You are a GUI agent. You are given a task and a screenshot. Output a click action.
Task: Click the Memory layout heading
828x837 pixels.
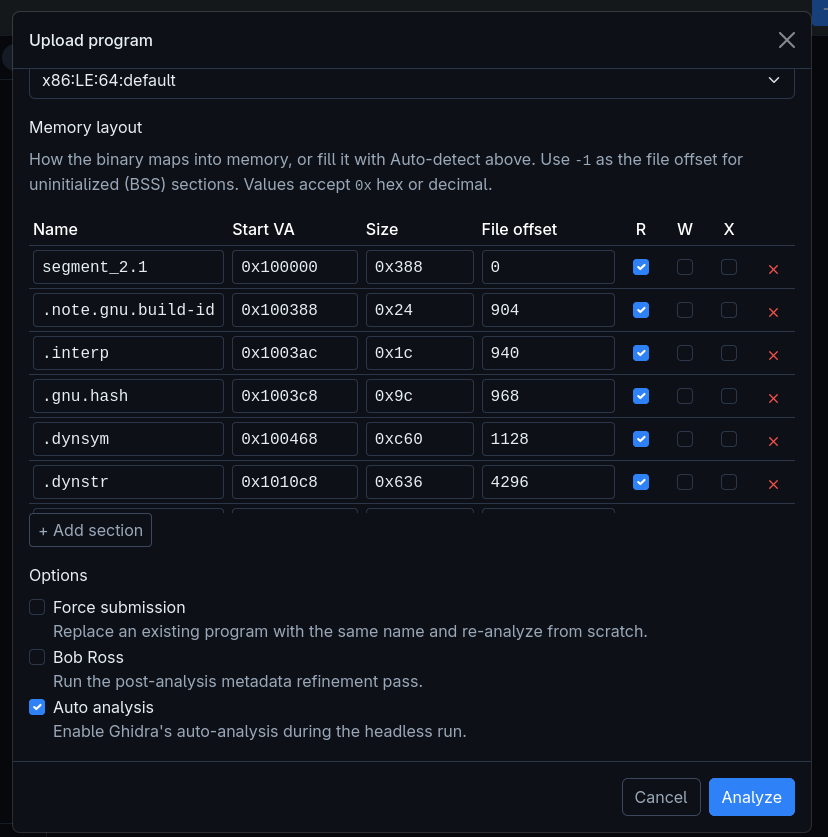[85, 128]
